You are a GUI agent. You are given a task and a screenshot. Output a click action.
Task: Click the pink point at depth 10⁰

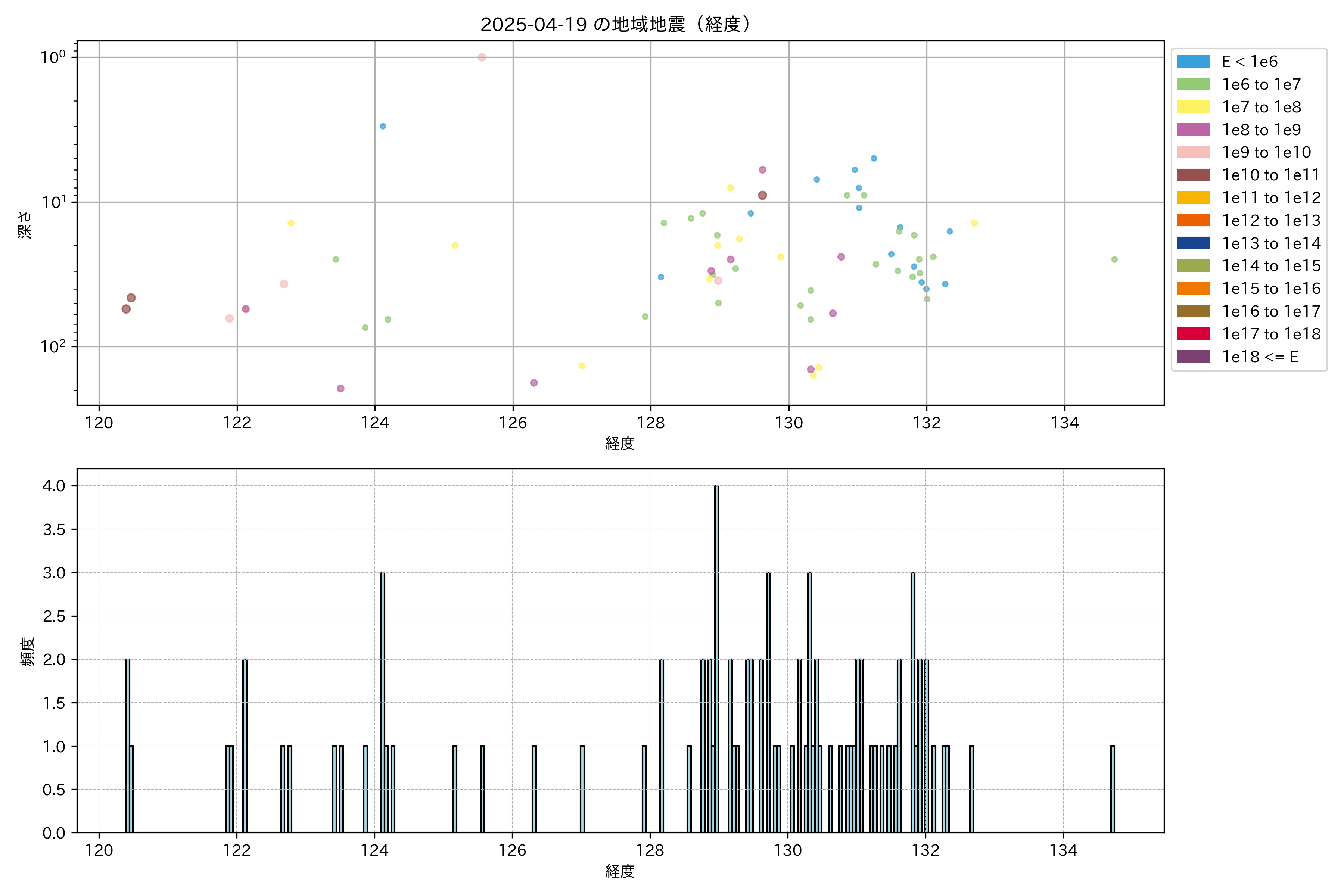tap(482, 57)
